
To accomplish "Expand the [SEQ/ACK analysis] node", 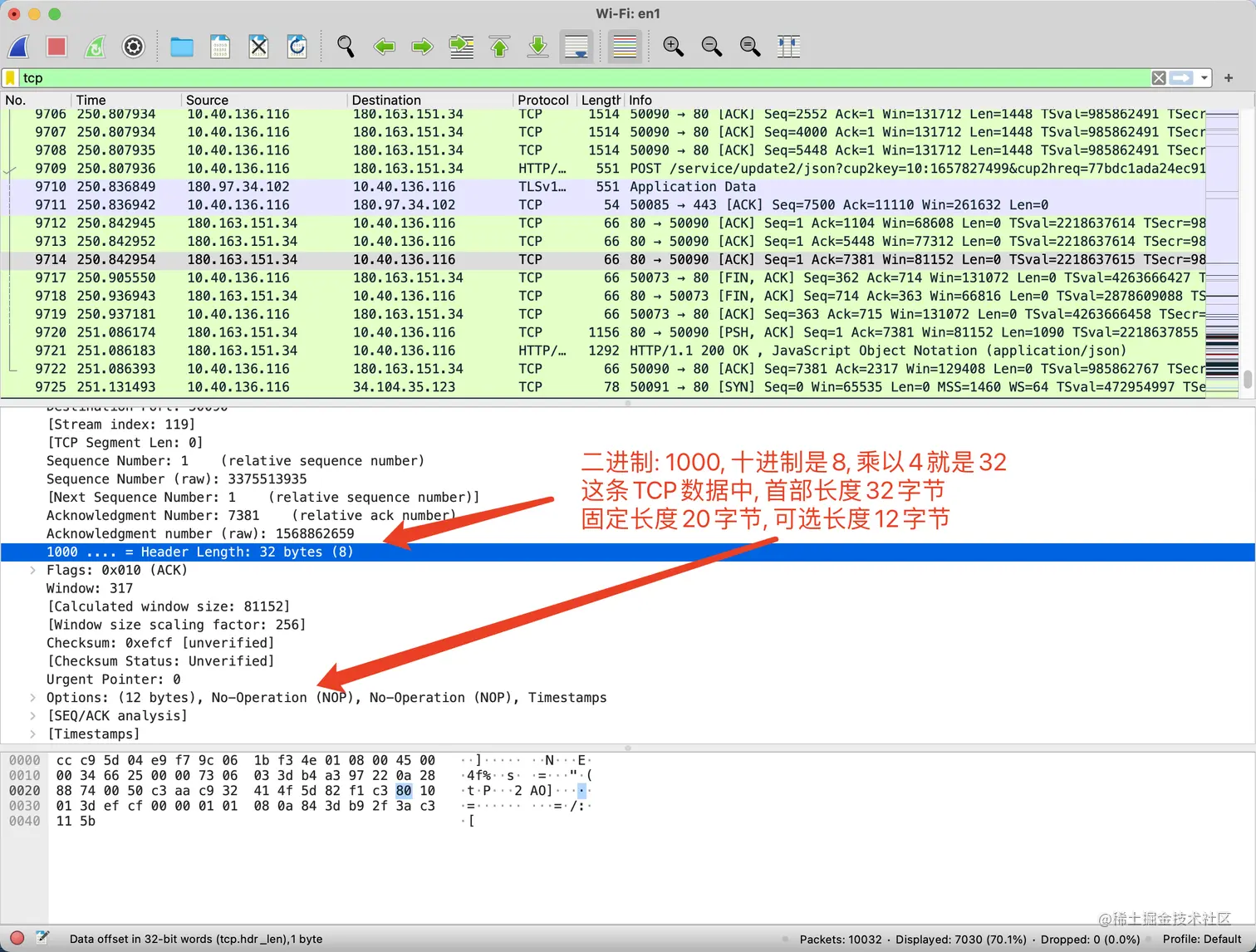I will coord(32,716).
